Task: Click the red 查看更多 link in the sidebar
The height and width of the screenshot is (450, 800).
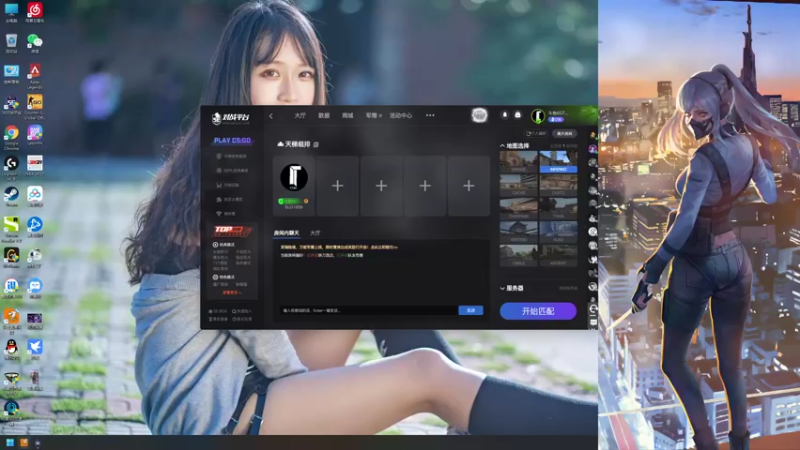Action: coord(232,292)
